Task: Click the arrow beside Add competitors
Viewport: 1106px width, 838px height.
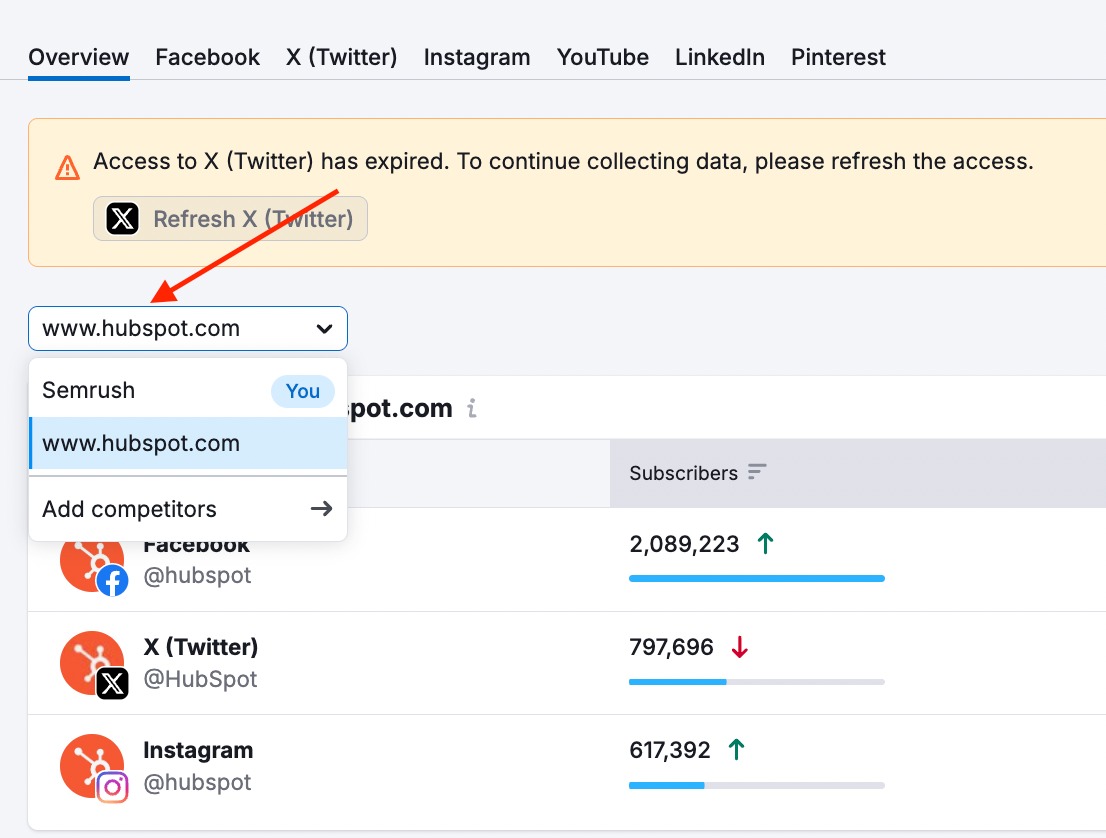Action: tap(322, 509)
